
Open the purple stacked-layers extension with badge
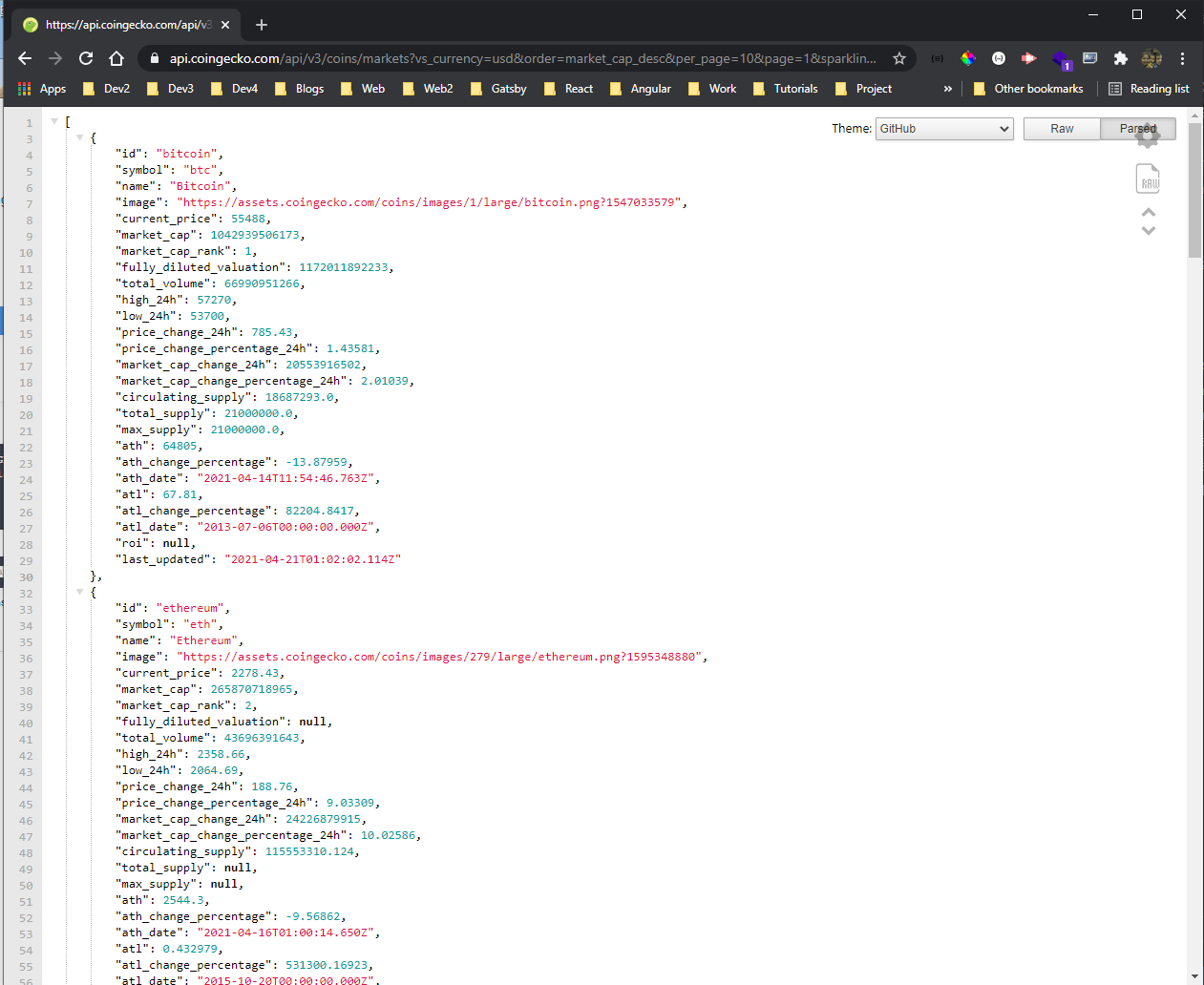(x=1061, y=60)
